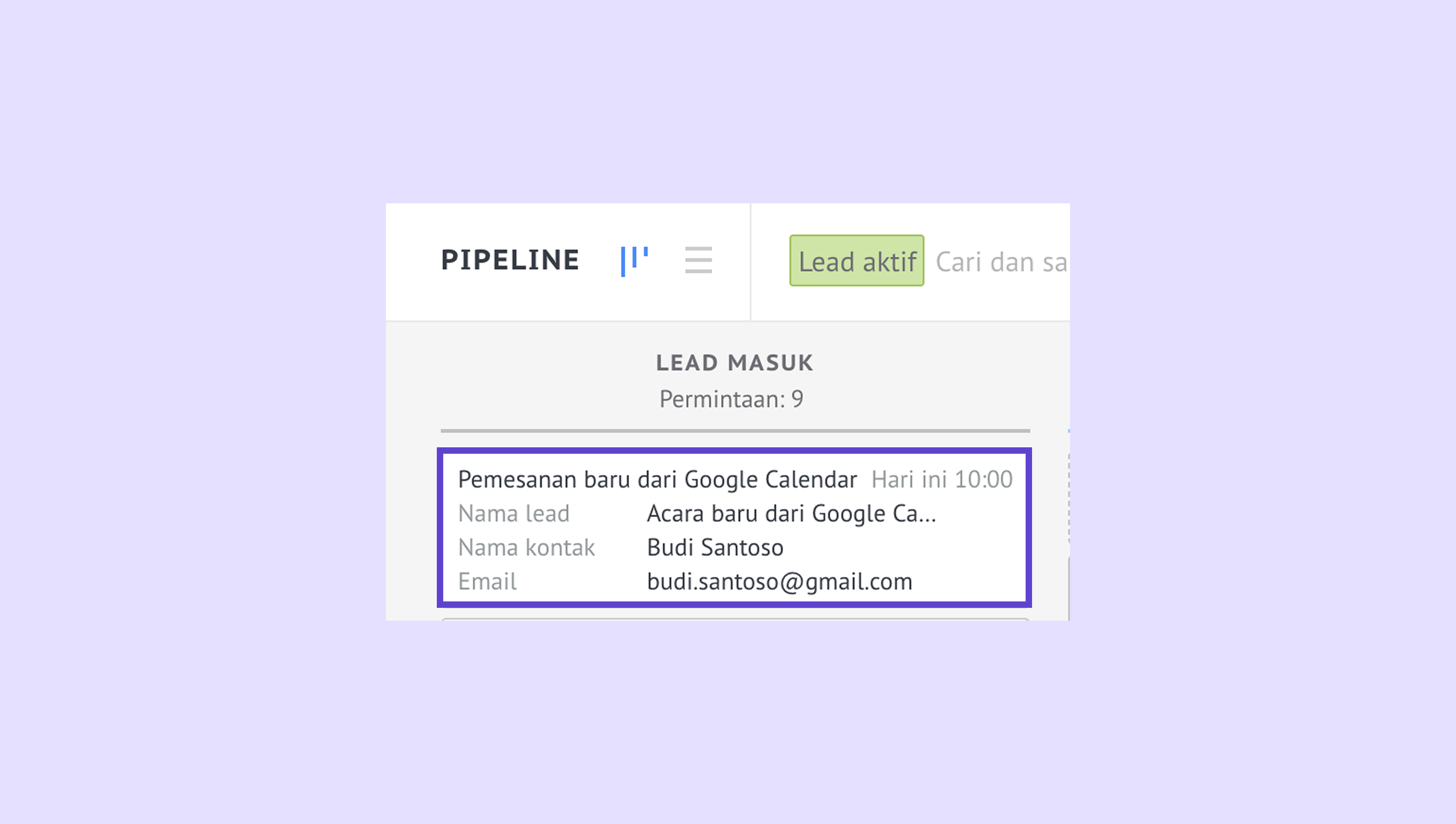Viewport: 1456px width, 824px height.
Task: Click the Lead aktif filter tag
Action: click(x=856, y=261)
